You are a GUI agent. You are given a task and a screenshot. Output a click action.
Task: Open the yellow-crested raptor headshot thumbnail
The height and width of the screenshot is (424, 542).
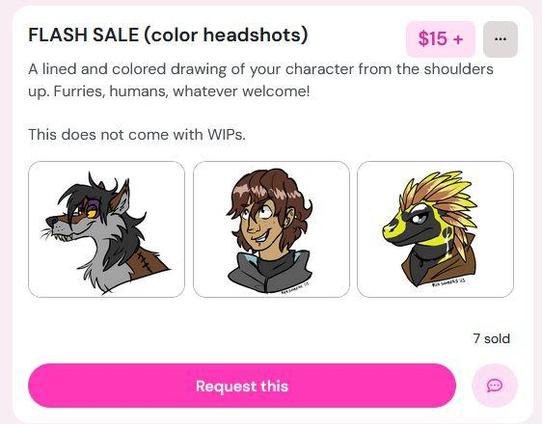(435, 229)
